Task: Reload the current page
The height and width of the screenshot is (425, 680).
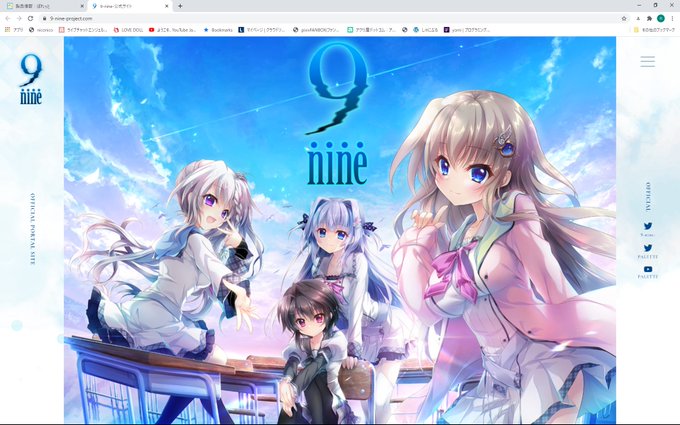Action: (x=30, y=19)
